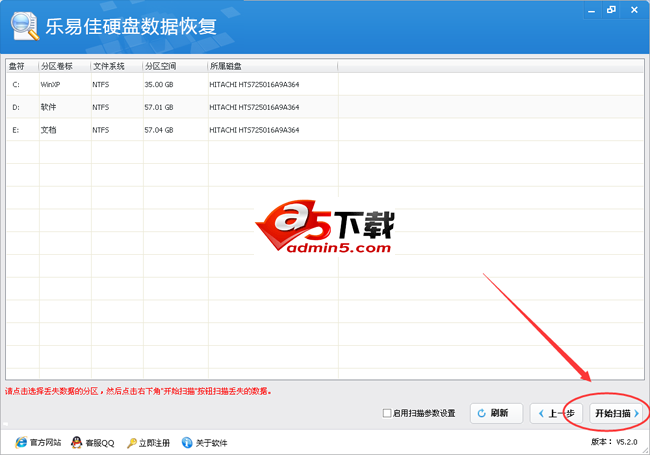
Task: Minimize the application window
Action: click(x=592, y=10)
